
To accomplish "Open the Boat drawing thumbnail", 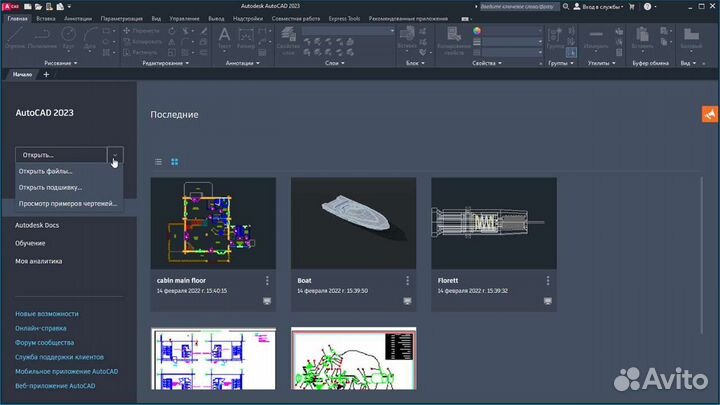I will click(354, 223).
